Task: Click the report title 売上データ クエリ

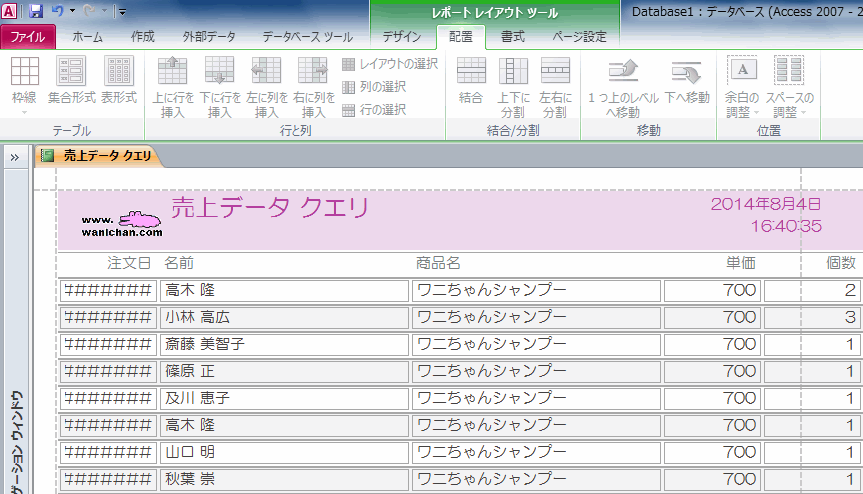Action: click(x=270, y=208)
